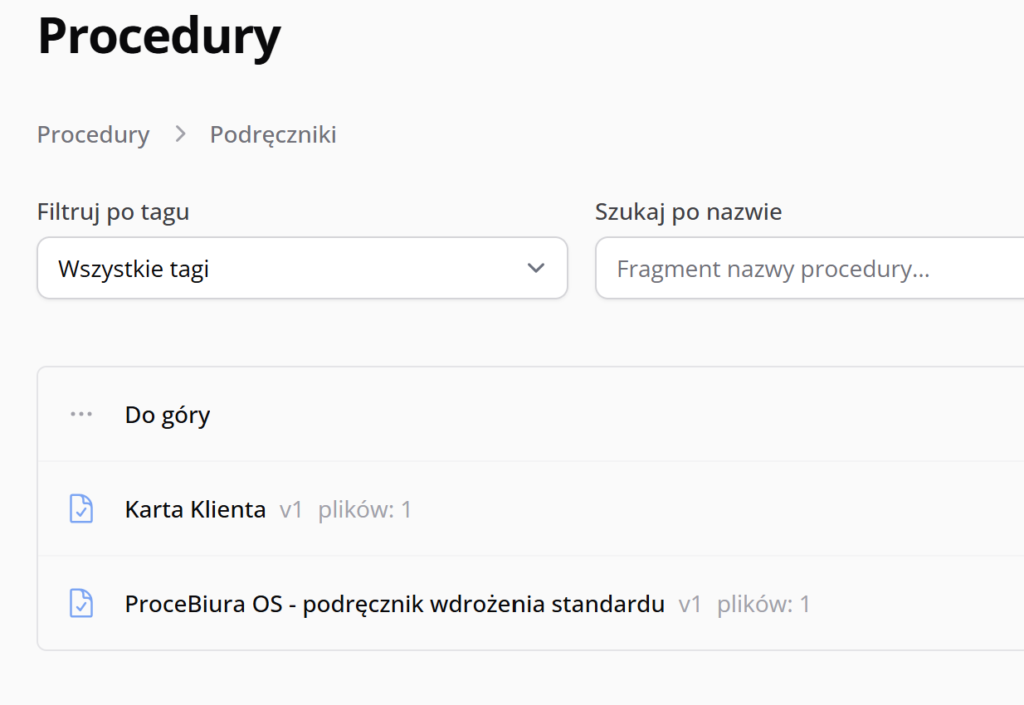Click the Szukaj po nazwie label
Image resolution: width=1024 pixels, height=705 pixels.
(688, 212)
